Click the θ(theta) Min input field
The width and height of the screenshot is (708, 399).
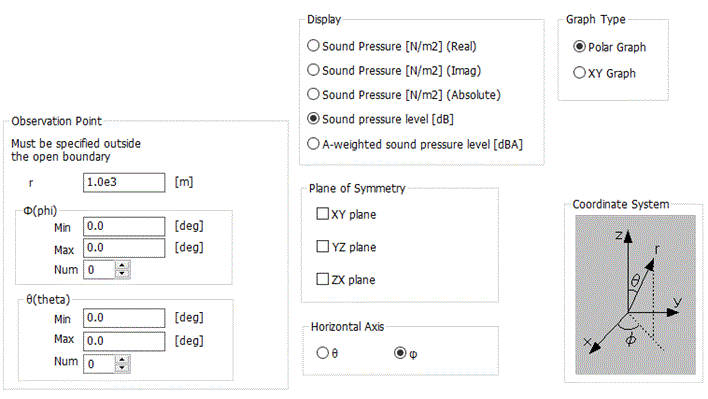[124, 318]
